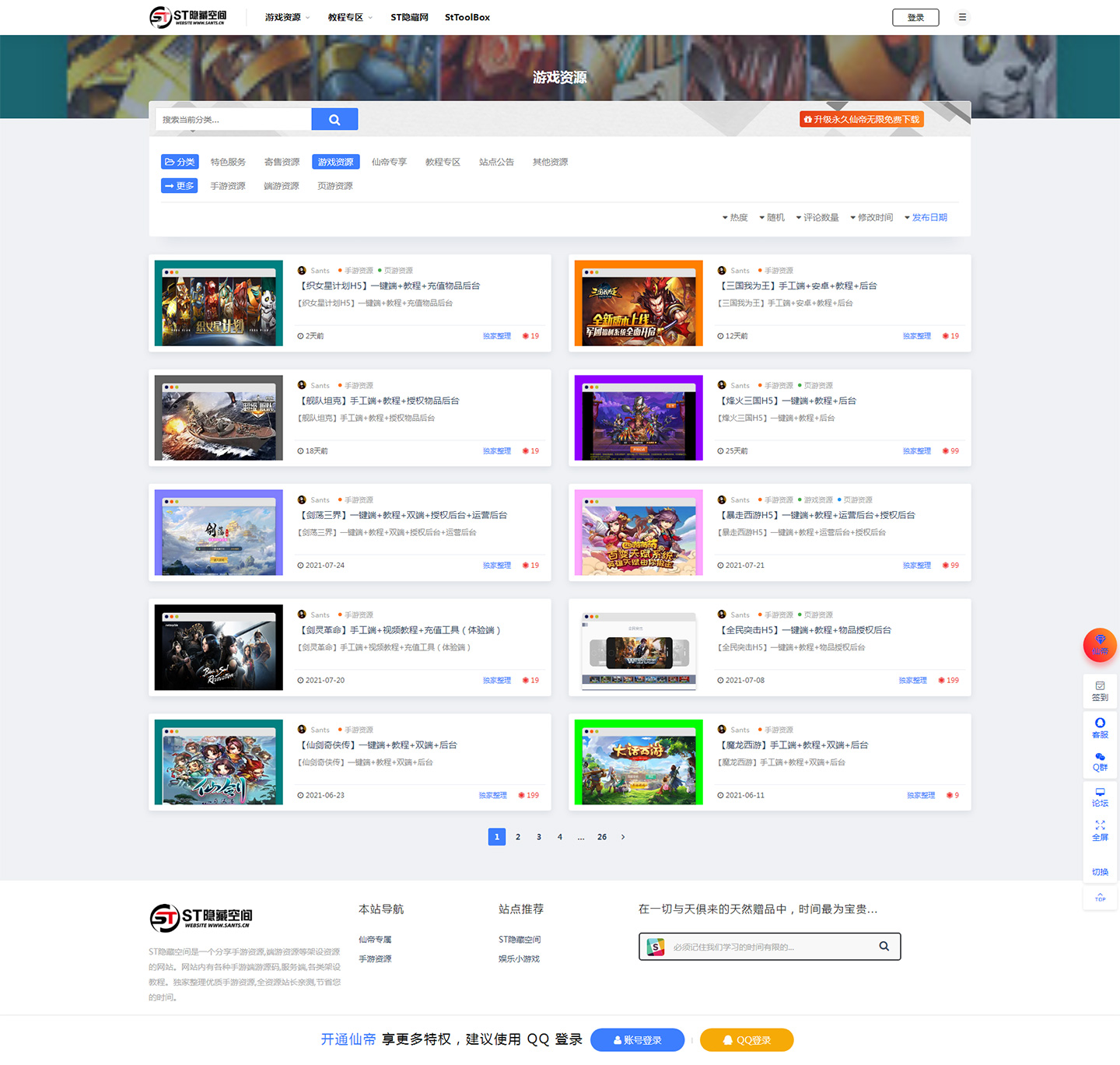Open 剑灵革命 thumbnail image
1120x1065 pixels.
point(219,647)
